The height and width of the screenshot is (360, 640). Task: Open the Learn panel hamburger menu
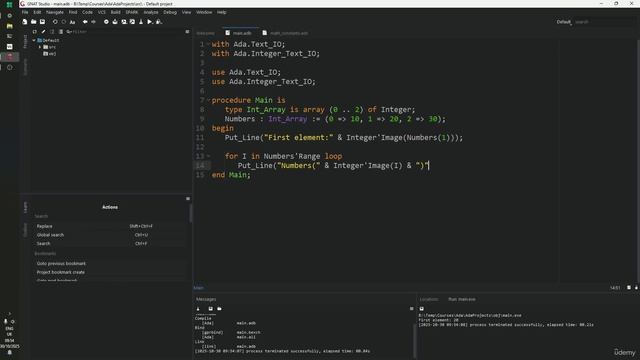[188, 199]
